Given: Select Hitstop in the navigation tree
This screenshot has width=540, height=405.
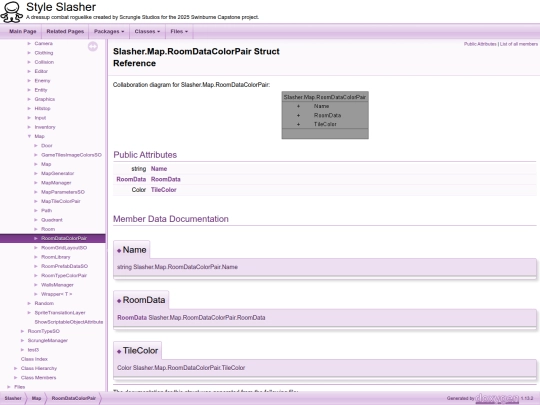Looking at the screenshot, I should pyautogui.click(x=42, y=108).
